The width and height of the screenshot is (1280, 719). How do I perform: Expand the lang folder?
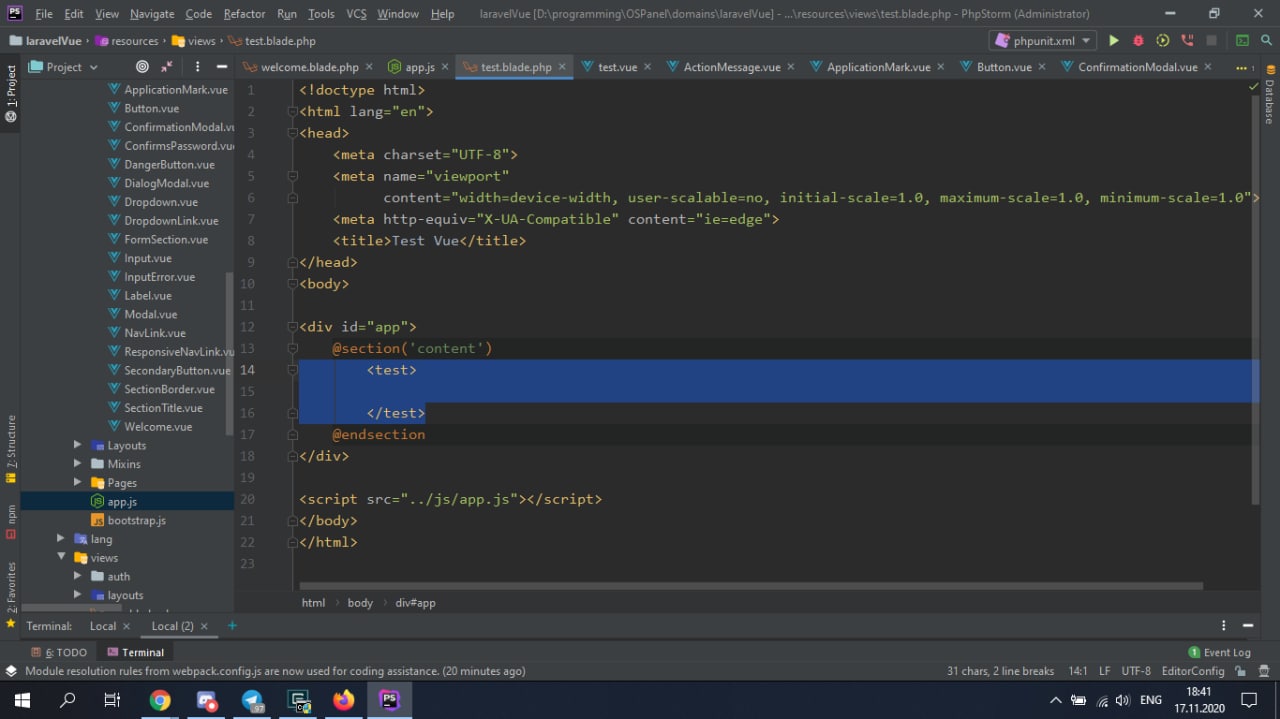pyautogui.click(x=61, y=539)
